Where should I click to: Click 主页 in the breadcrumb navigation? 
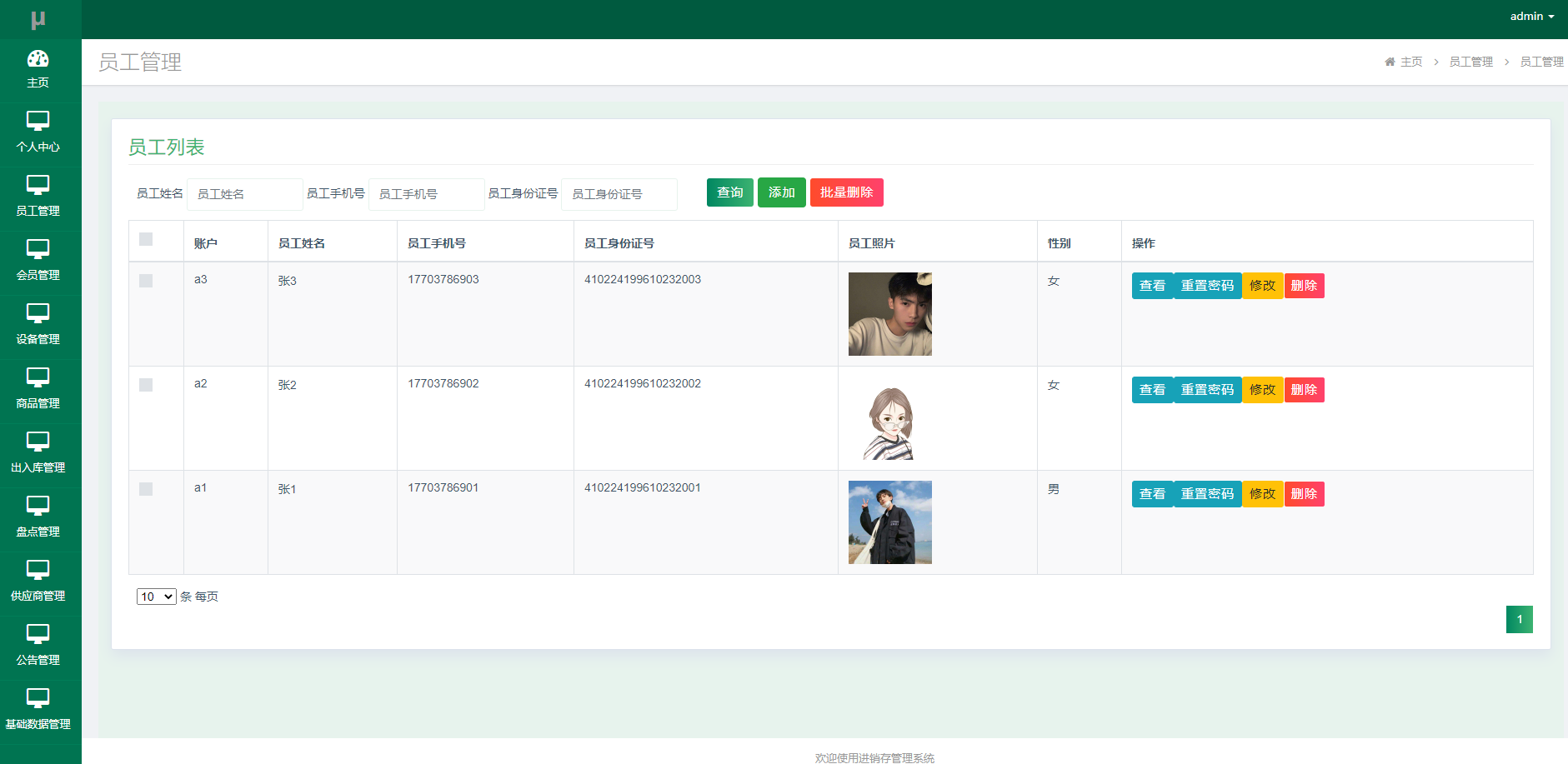(1411, 61)
